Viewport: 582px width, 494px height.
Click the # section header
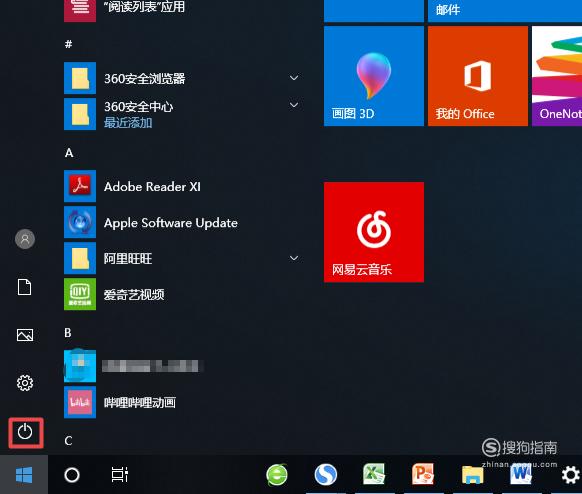(x=68, y=44)
